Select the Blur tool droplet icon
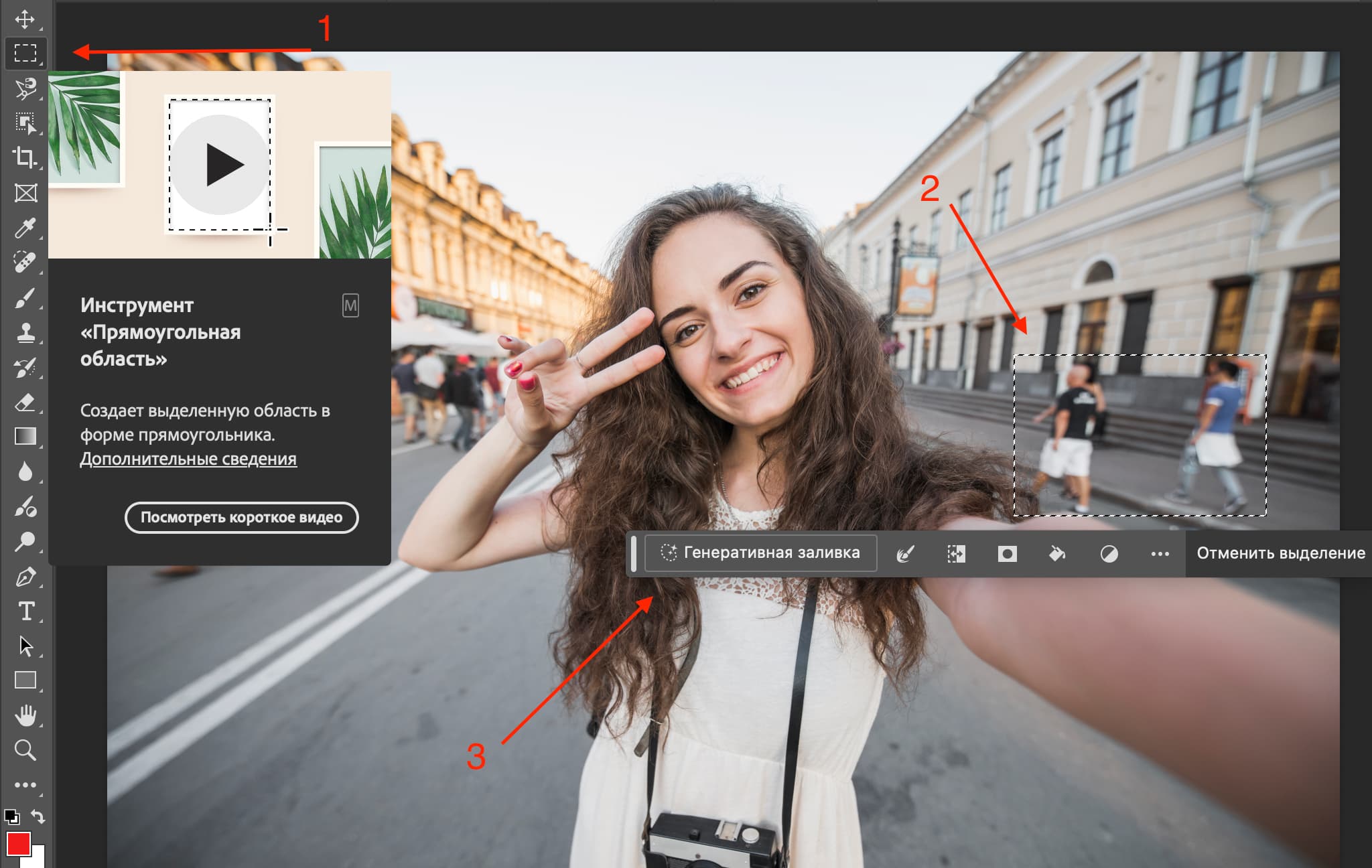The height and width of the screenshot is (868, 1372). [25, 472]
